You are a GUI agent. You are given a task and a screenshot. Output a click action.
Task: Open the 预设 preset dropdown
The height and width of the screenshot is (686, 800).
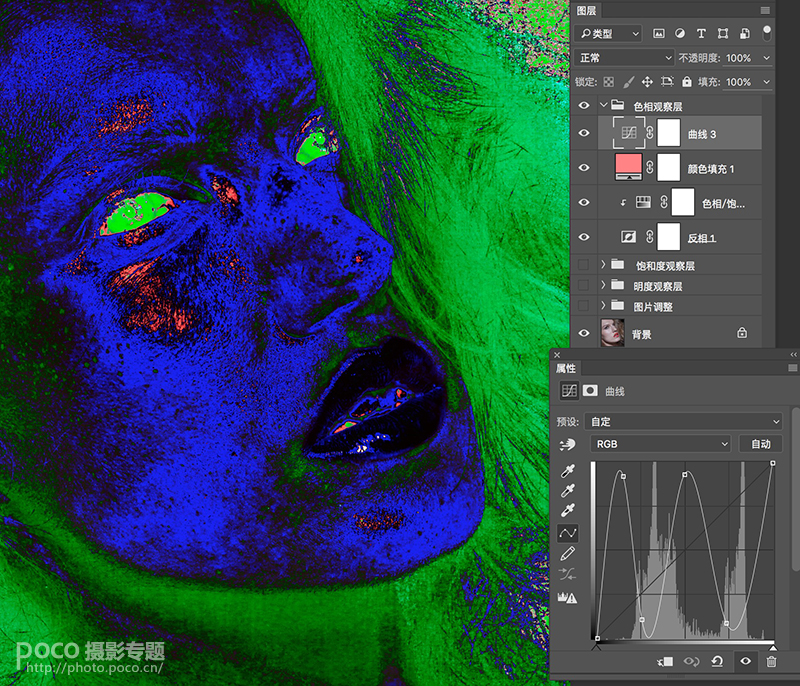click(683, 422)
